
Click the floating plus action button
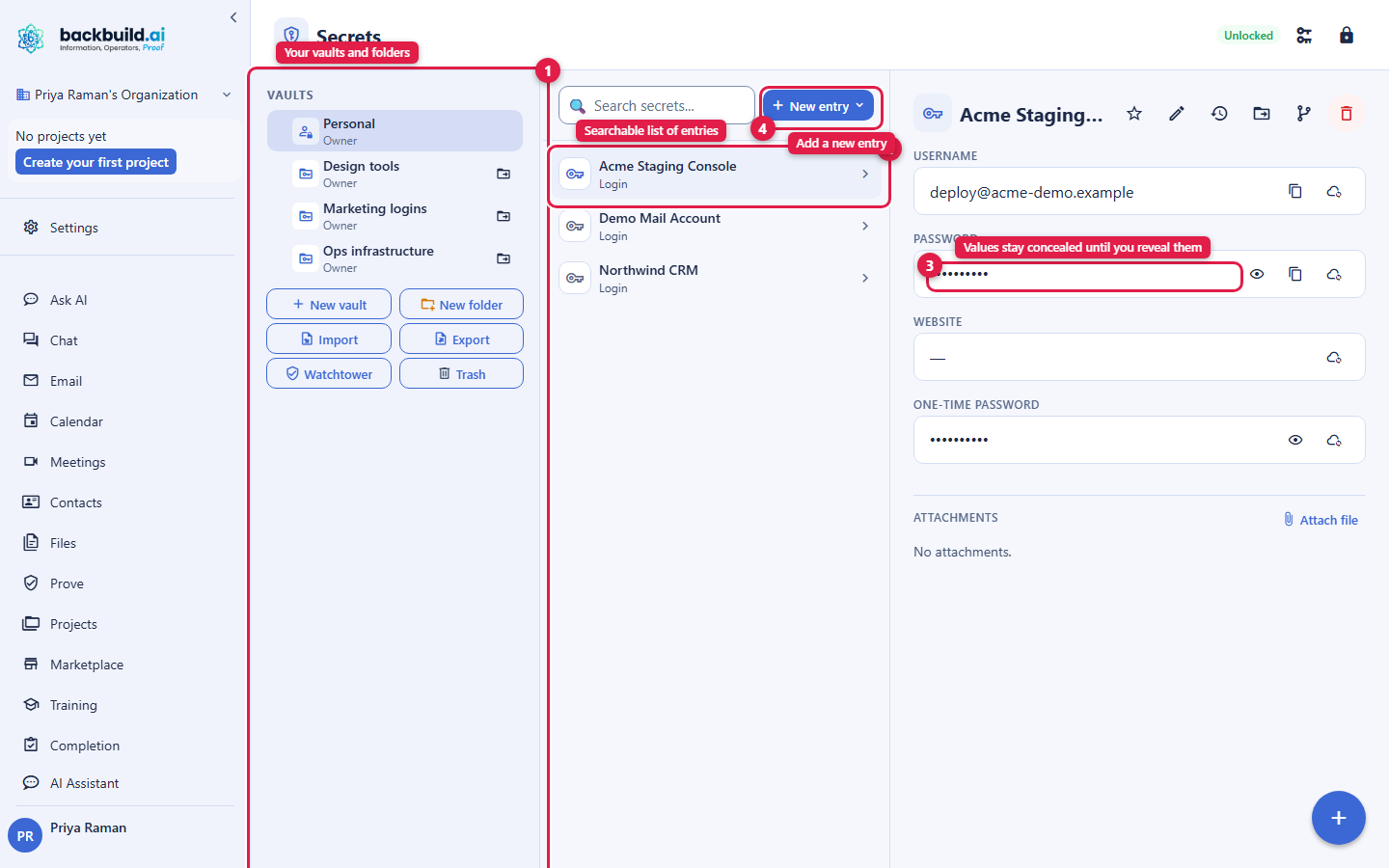click(1338, 818)
